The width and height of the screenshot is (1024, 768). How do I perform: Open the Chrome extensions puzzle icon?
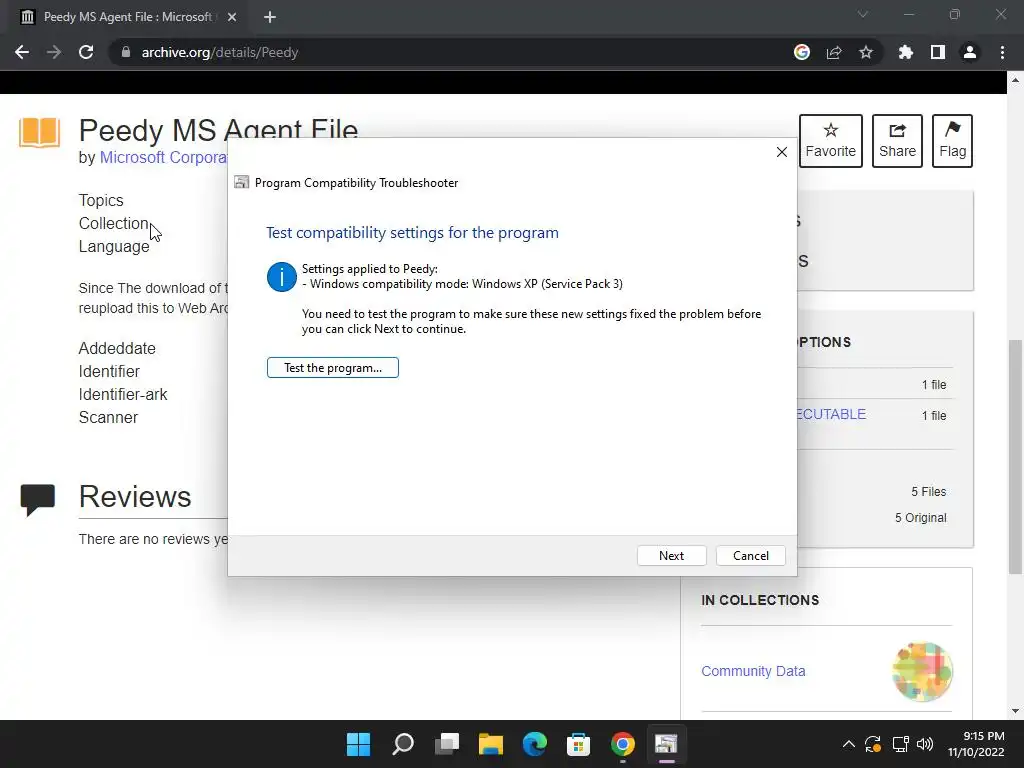click(x=906, y=52)
